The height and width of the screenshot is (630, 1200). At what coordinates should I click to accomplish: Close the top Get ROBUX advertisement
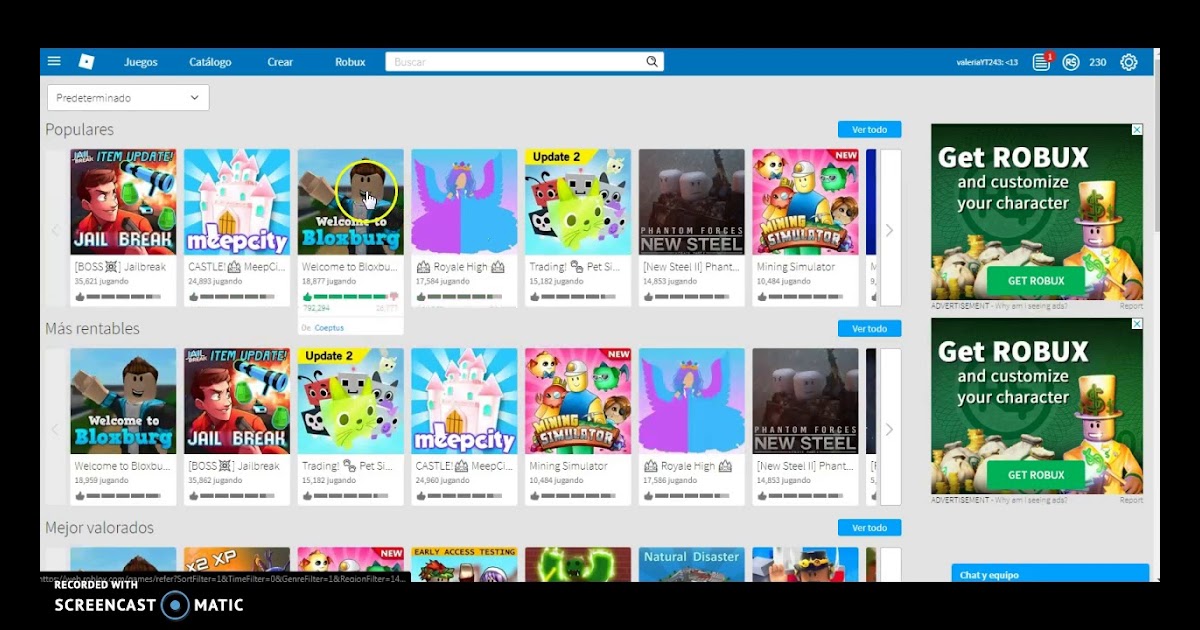[x=1137, y=130]
